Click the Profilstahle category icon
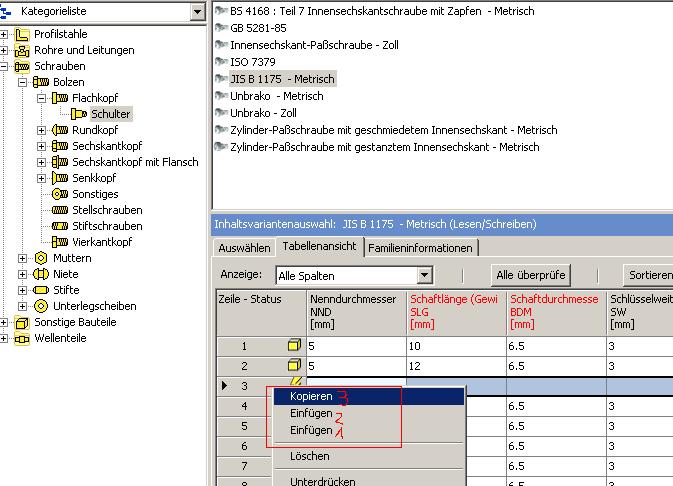Viewport: 673px width, 486px height. pyautogui.click(x=22, y=34)
